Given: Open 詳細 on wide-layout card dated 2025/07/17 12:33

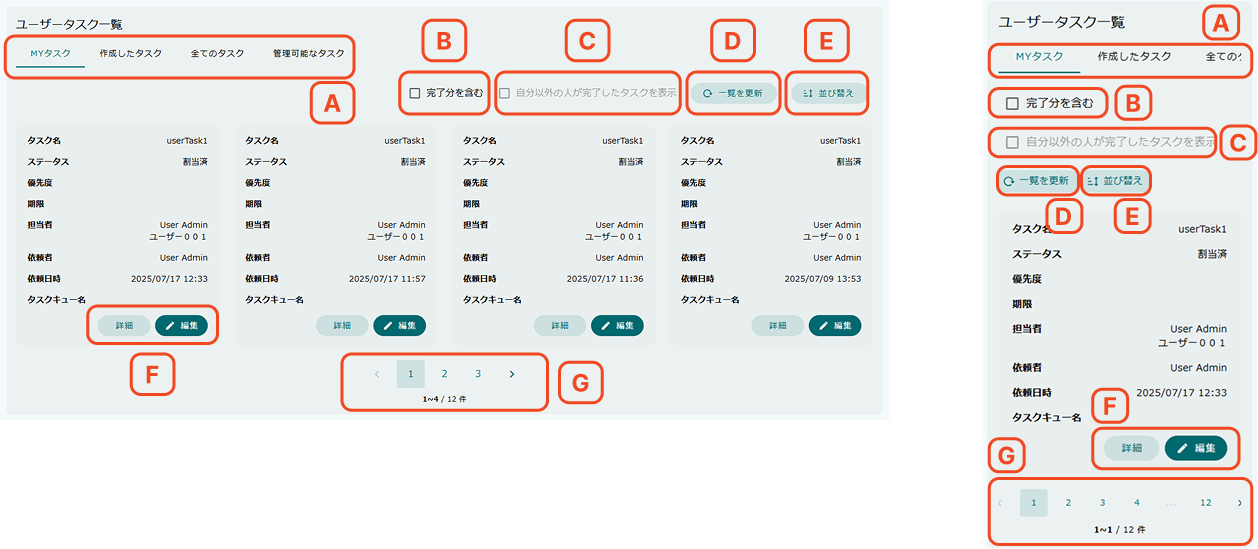Looking at the screenshot, I should click(124, 325).
